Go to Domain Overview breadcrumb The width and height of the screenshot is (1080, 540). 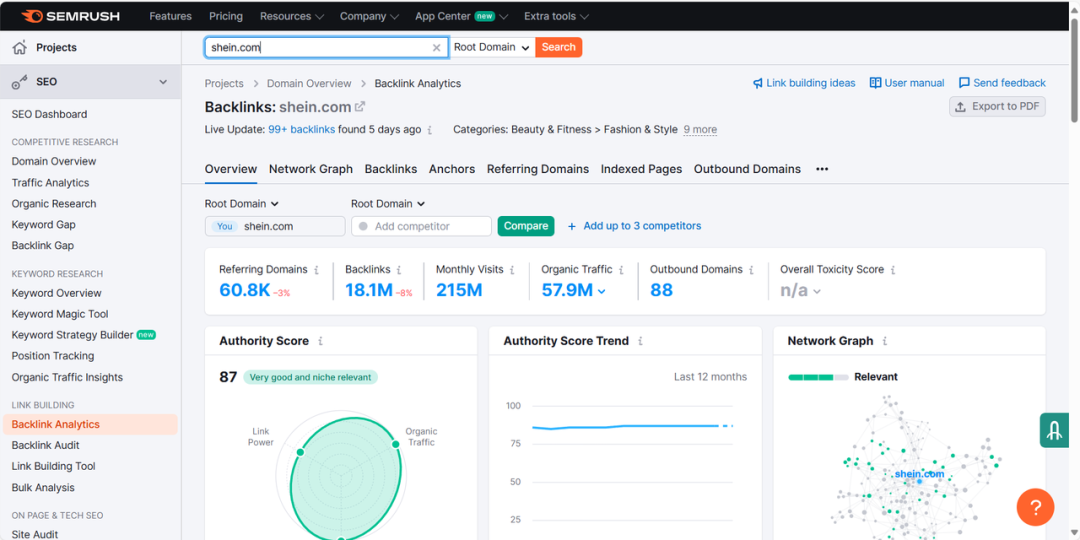309,83
